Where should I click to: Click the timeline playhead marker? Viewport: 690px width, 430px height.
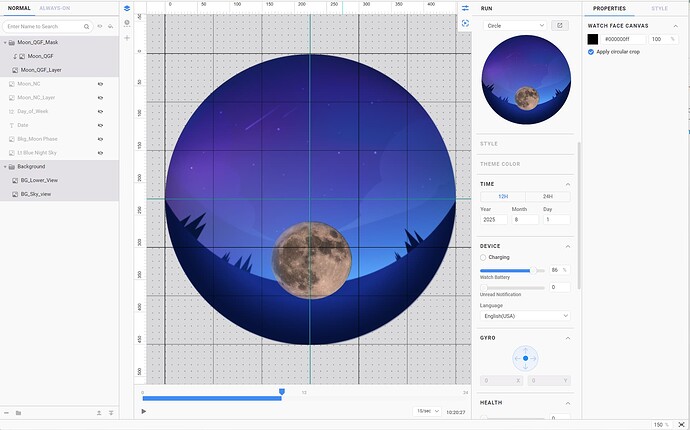coord(282,392)
